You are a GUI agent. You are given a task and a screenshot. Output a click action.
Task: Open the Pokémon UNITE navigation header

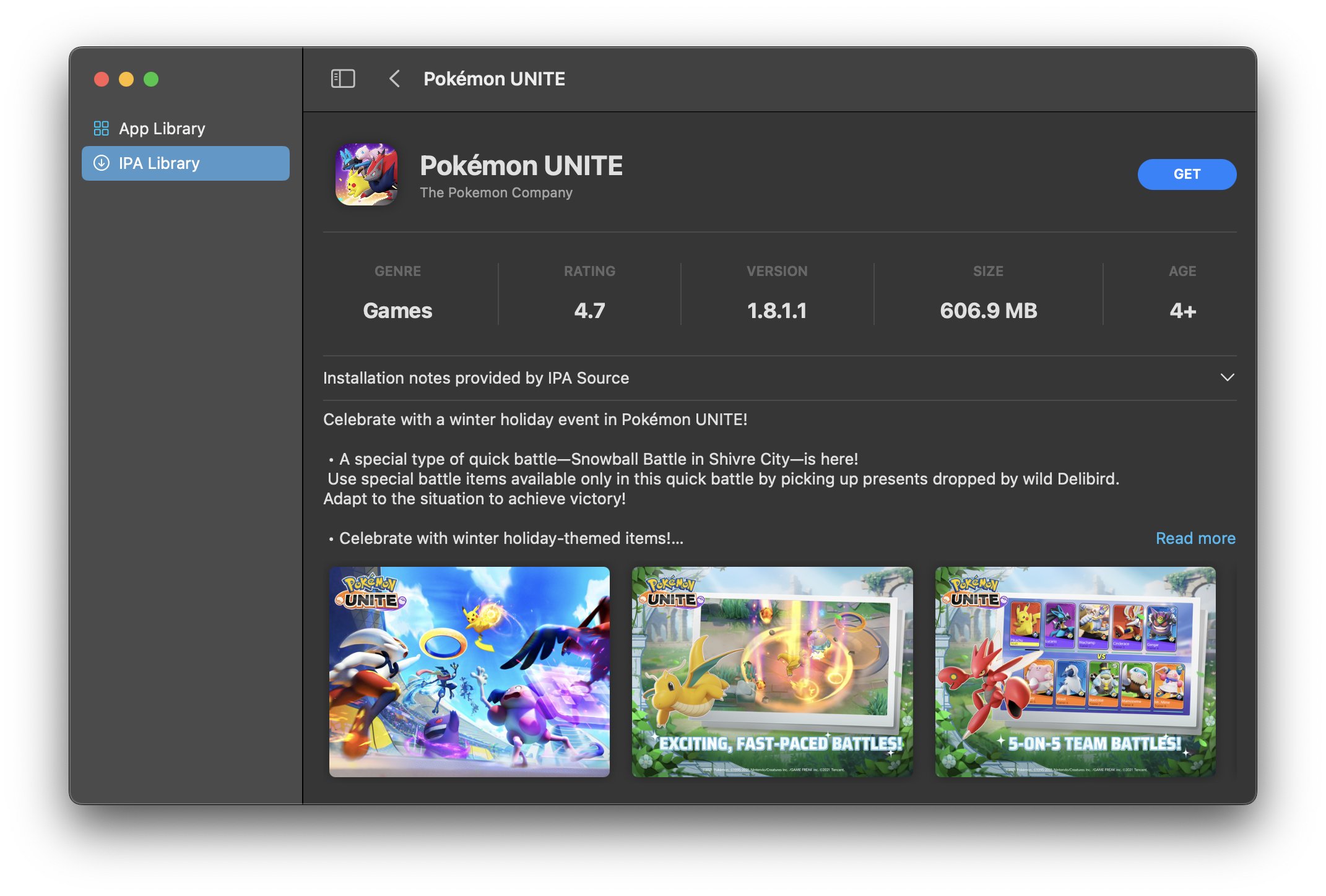(x=493, y=79)
